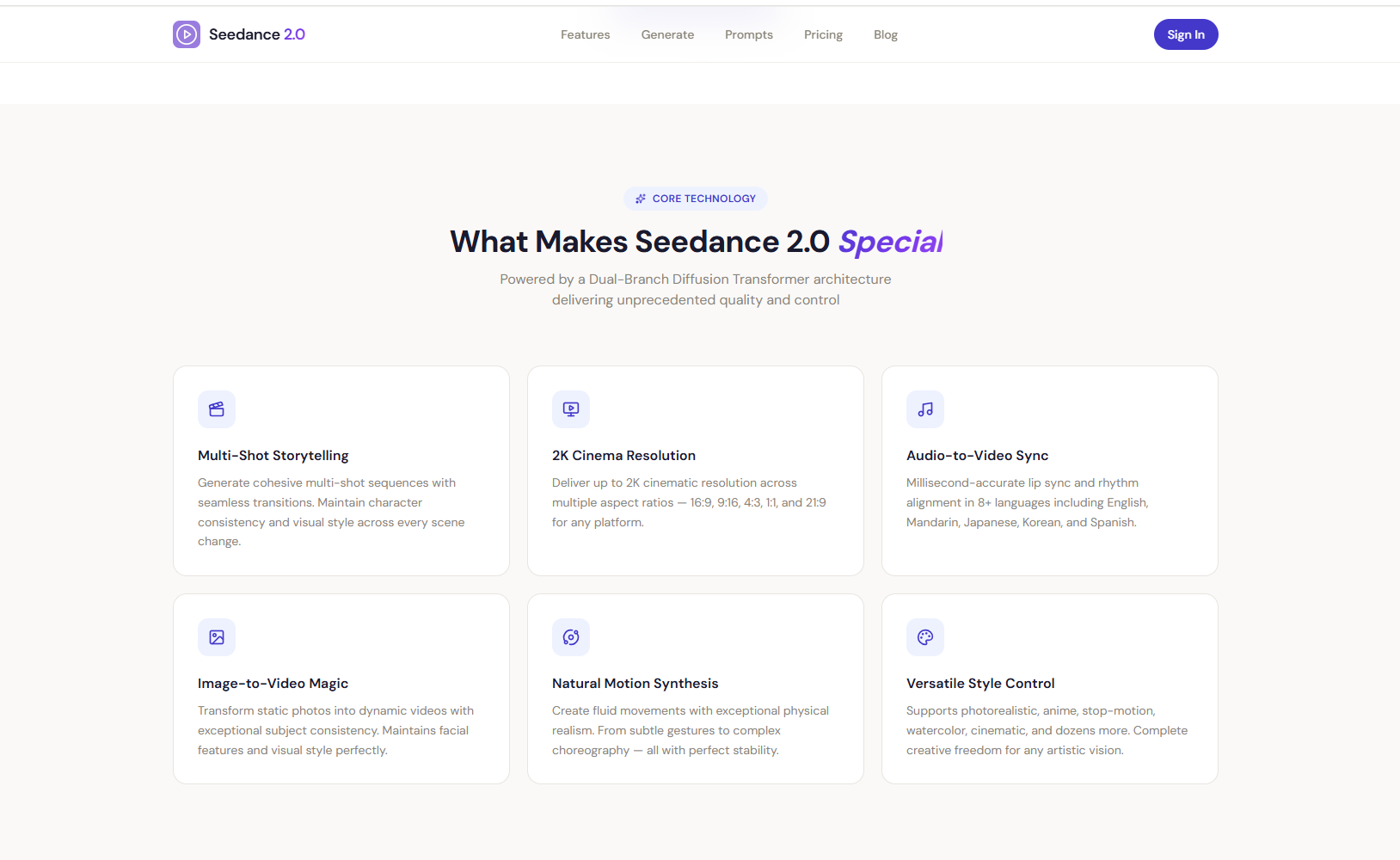Click the Seedance 2.0 play logo icon
Screen dimensions: 1400x860
pos(186,34)
